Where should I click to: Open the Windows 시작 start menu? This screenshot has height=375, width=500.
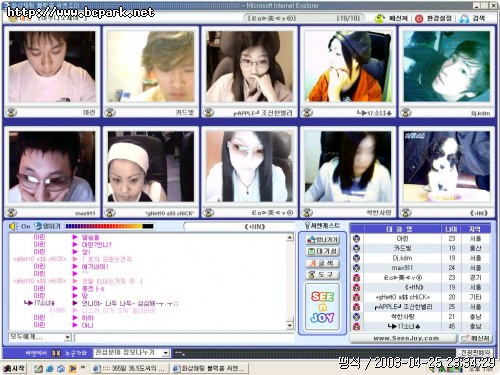pos(14,368)
